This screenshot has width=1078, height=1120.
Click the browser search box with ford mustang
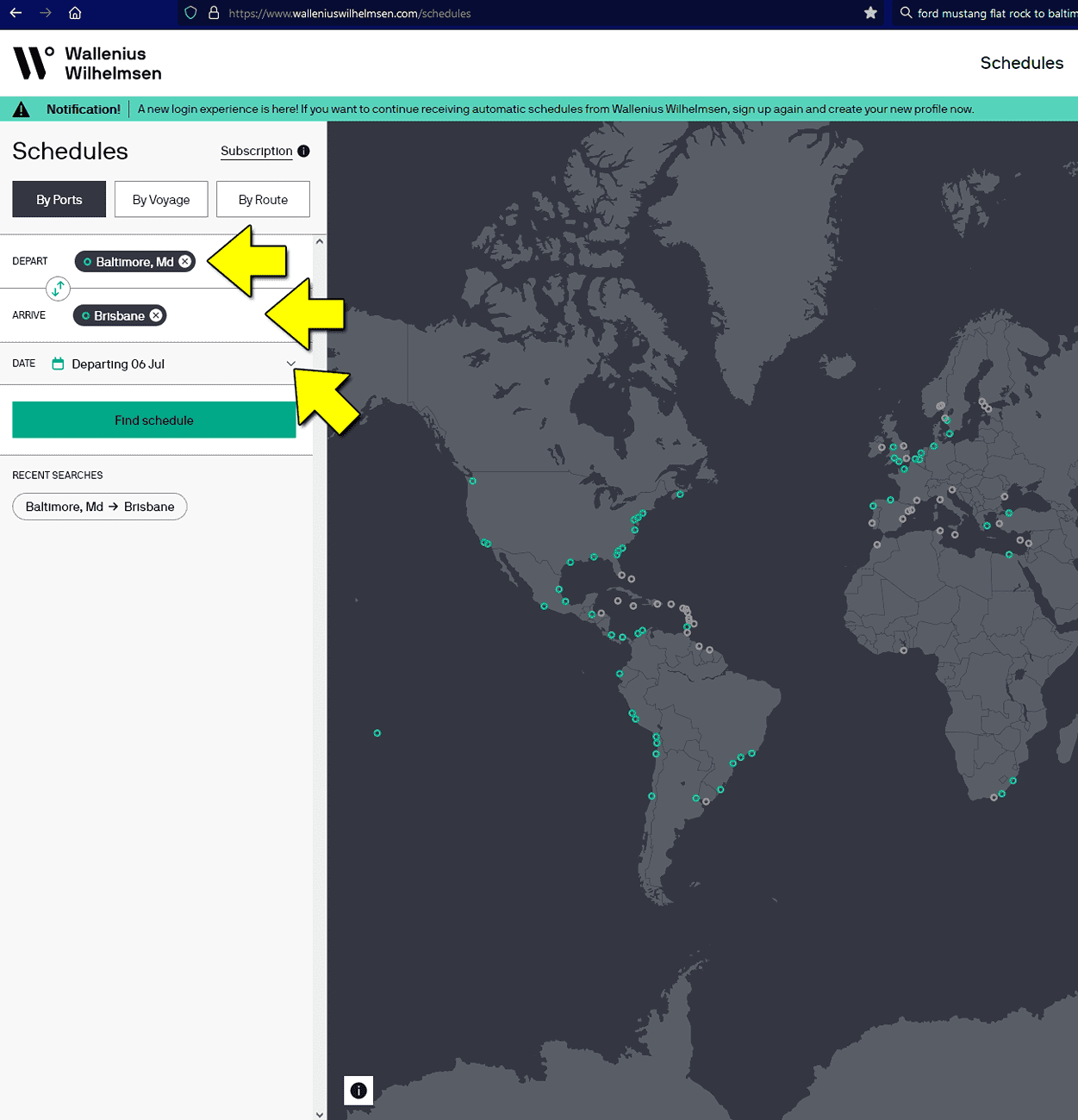coord(987,13)
